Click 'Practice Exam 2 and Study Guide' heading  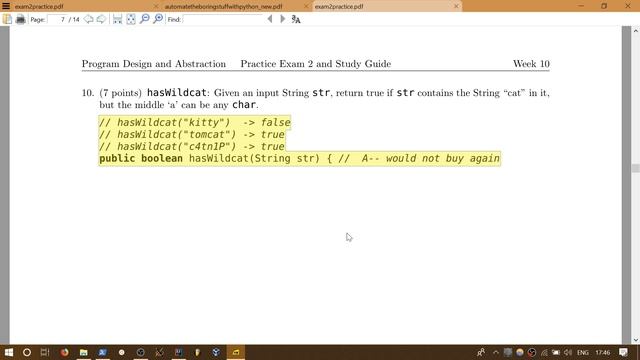316,64
